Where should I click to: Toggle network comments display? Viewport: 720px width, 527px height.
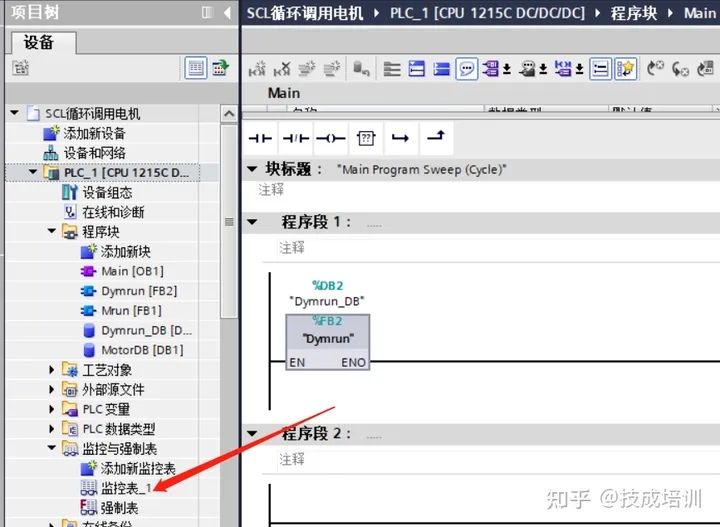tap(600, 69)
